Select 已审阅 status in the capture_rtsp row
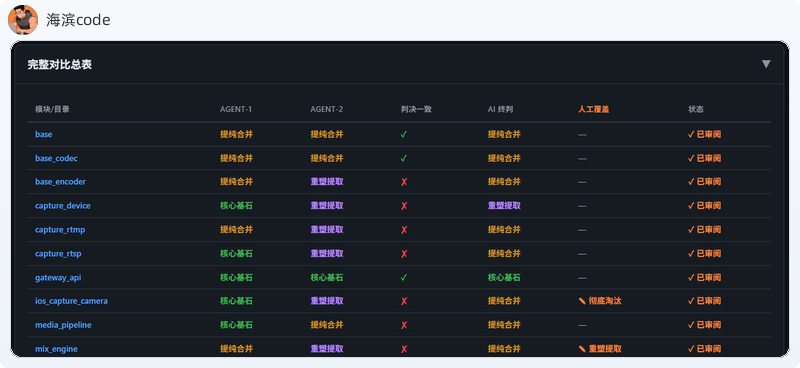This screenshot has height=368, width=800. point(704,254)
